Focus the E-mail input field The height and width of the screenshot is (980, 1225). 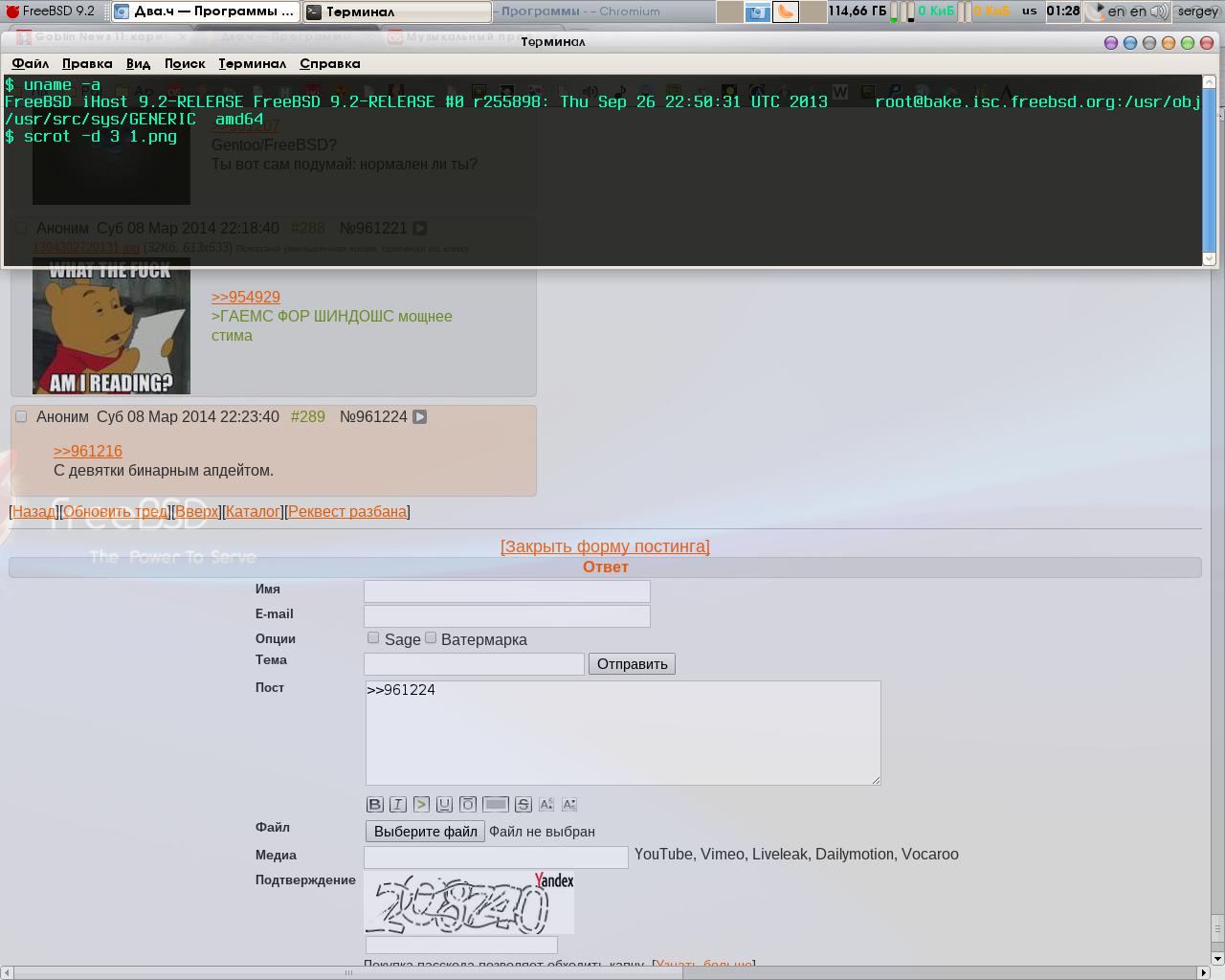507,616
